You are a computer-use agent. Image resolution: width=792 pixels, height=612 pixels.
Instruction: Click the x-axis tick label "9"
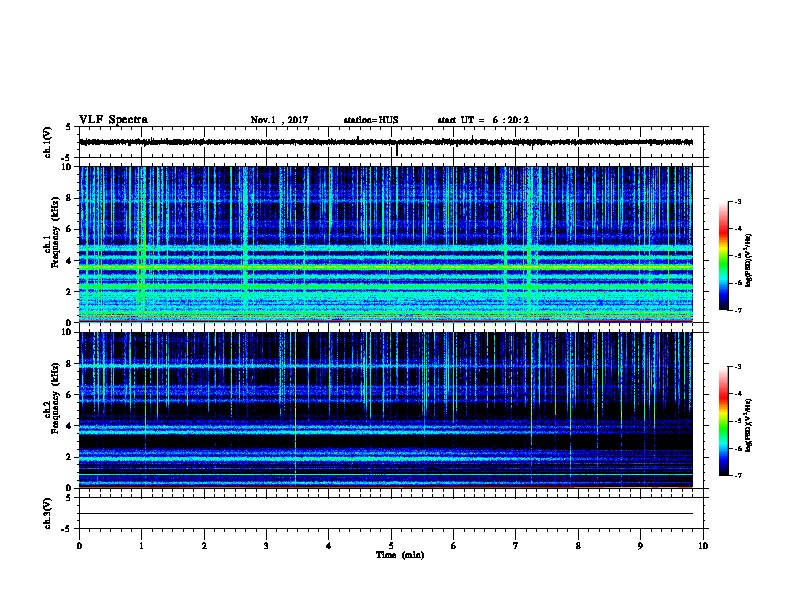pyautogui.click(x=640, y=546)
